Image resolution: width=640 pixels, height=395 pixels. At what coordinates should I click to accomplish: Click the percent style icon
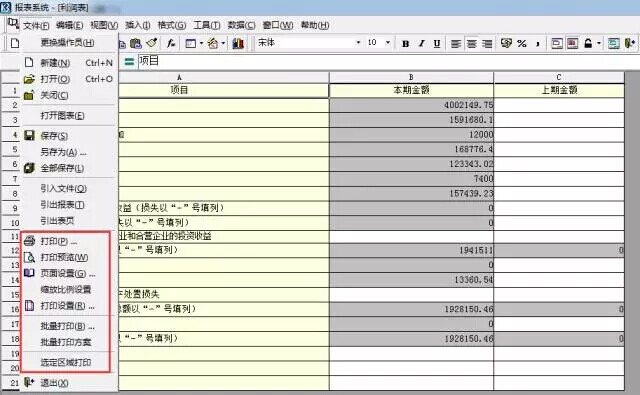pos(522,43)
